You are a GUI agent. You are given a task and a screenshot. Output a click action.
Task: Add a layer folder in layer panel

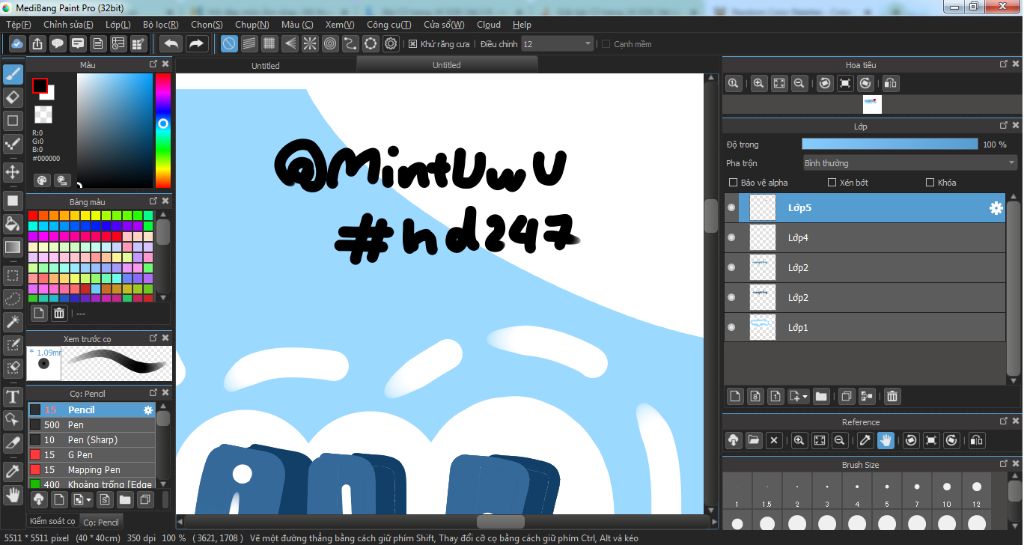[821, 396]
